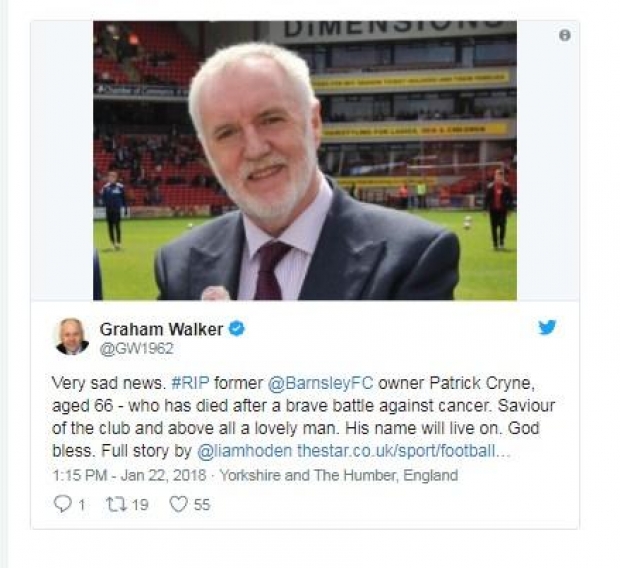Enlarge the stadium photo of the man
Viewport: 620px width, 568px height.
pos(305,161)
